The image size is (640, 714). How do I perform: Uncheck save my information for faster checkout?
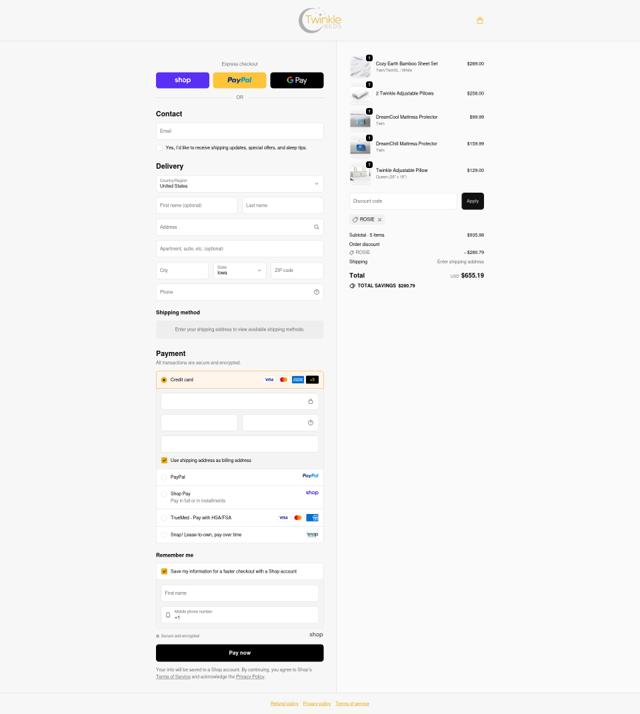click(x=164, y=571)
